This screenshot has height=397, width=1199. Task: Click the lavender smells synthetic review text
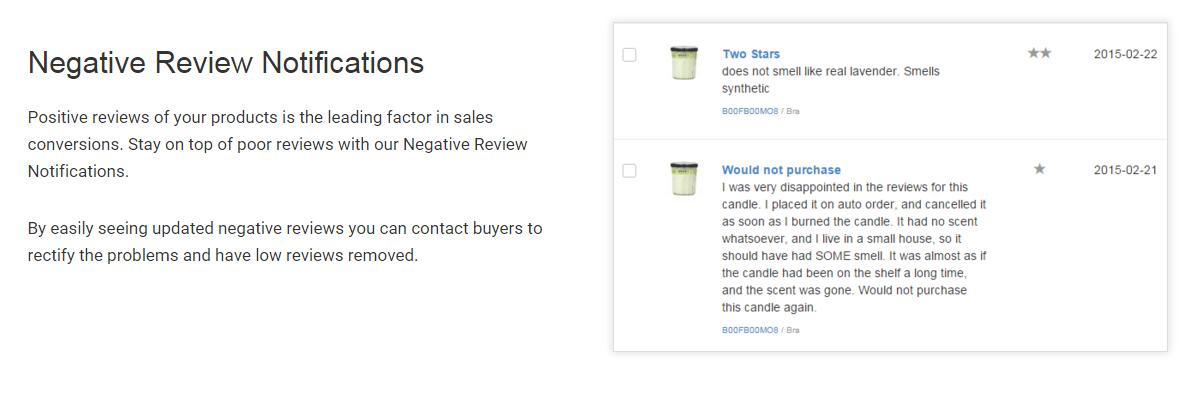click(831, 80)
